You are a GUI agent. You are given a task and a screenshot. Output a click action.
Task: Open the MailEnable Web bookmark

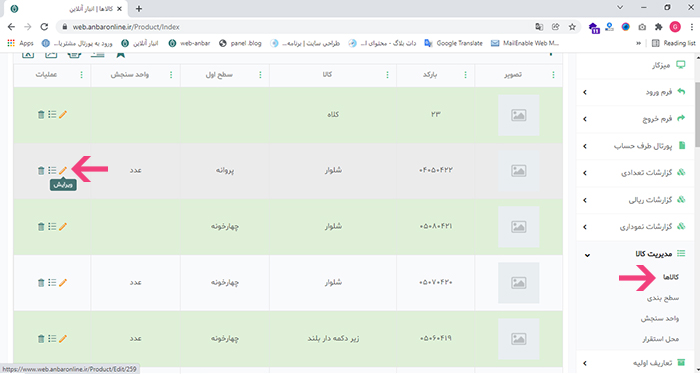[525, 43]
